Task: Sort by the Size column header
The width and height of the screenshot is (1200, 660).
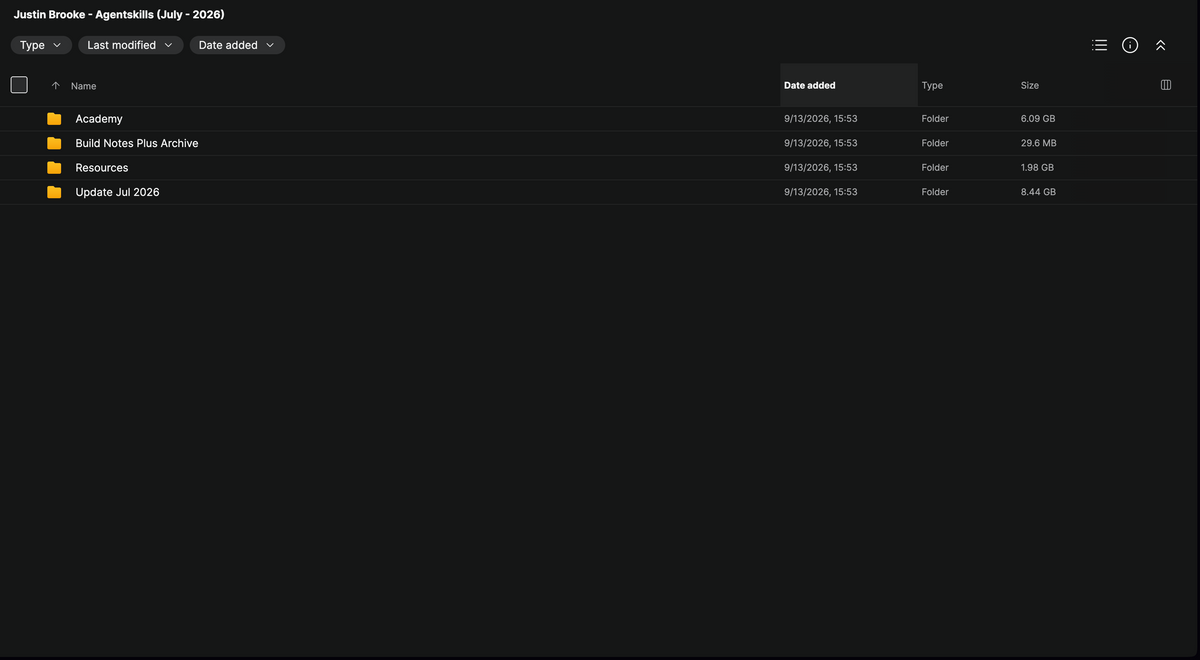Action: (x=1030, y=86)
